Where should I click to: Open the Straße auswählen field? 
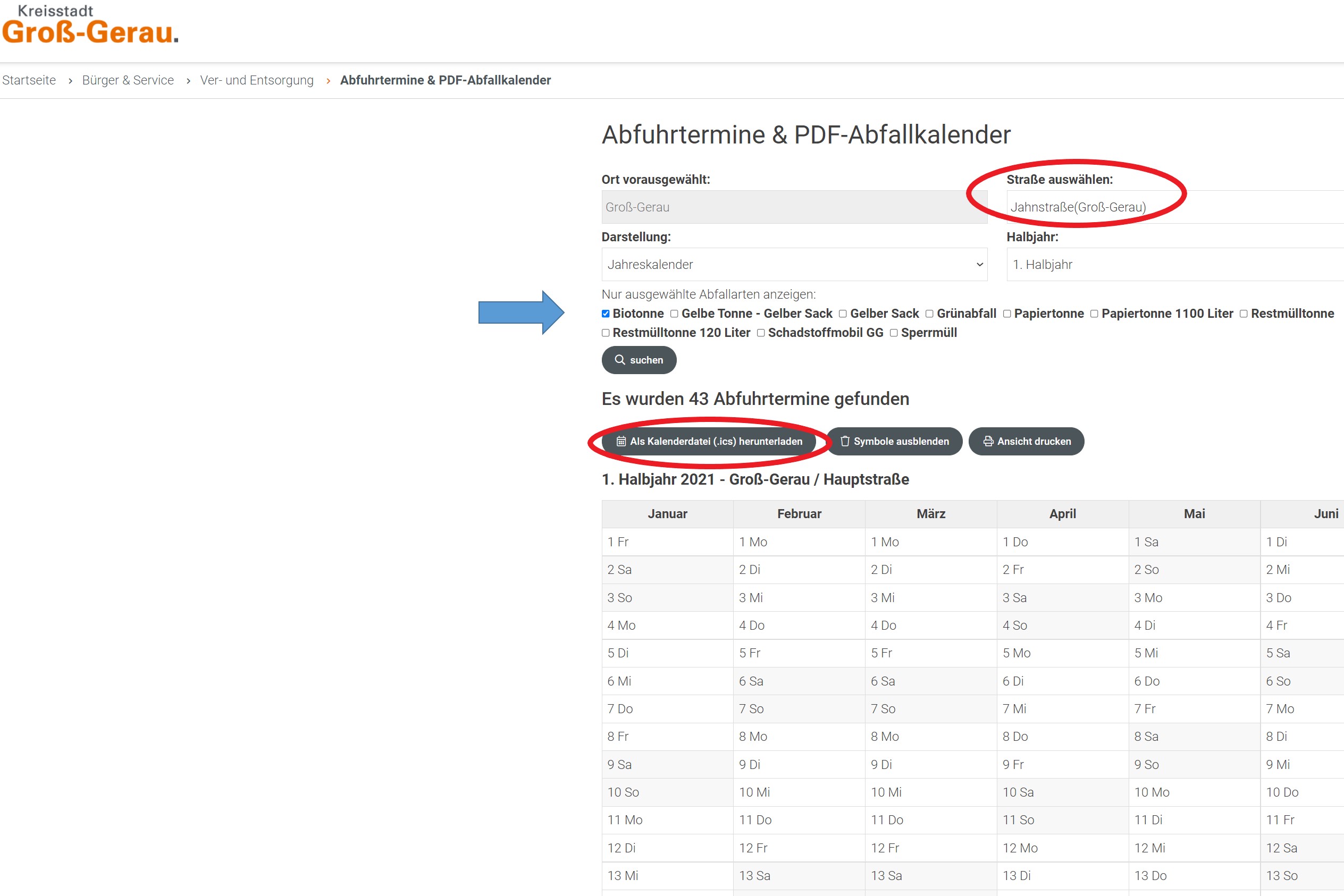pyautogui.click(x=1174, y=207)
